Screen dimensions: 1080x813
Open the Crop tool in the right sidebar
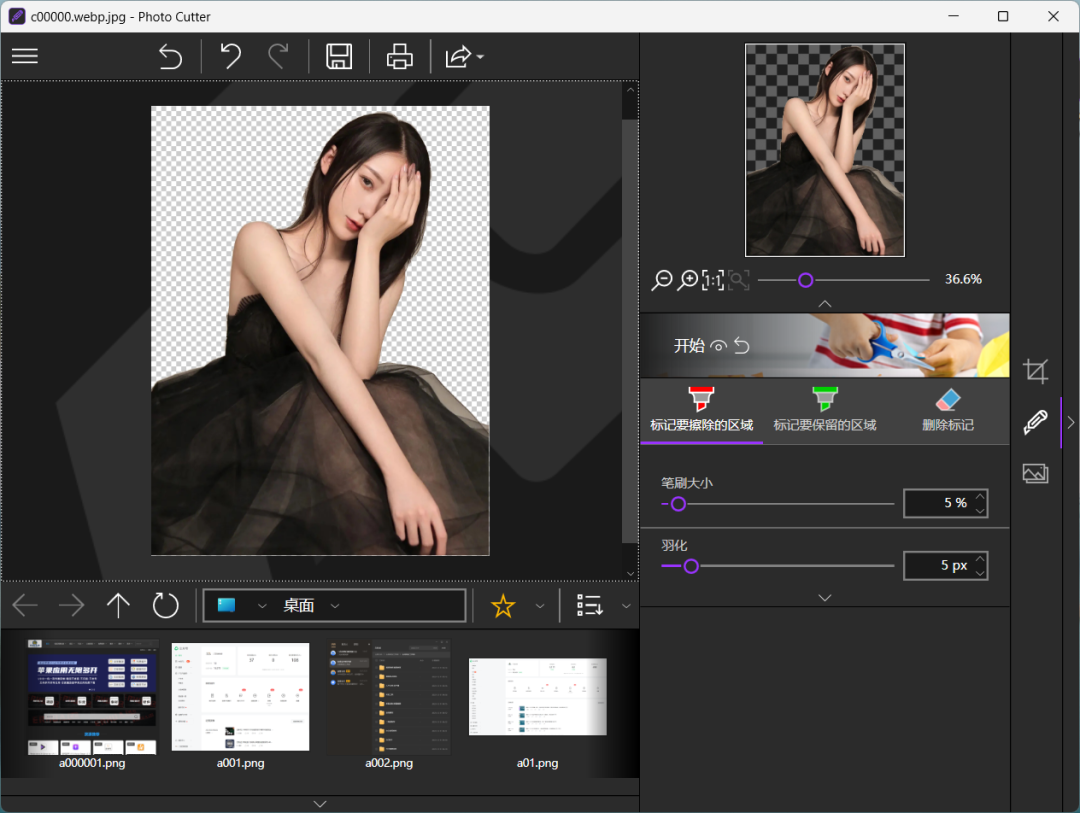1035,370
